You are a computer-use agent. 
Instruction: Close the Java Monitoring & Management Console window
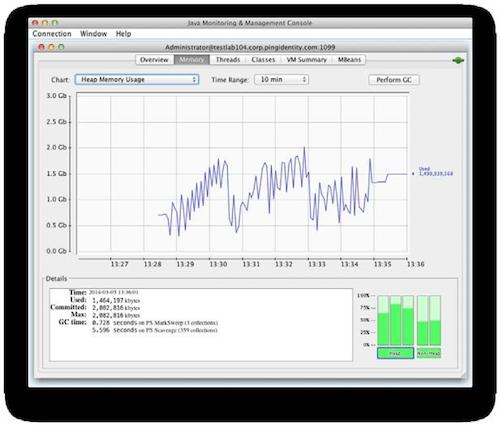pyautogui.click(x=35, y=23)
